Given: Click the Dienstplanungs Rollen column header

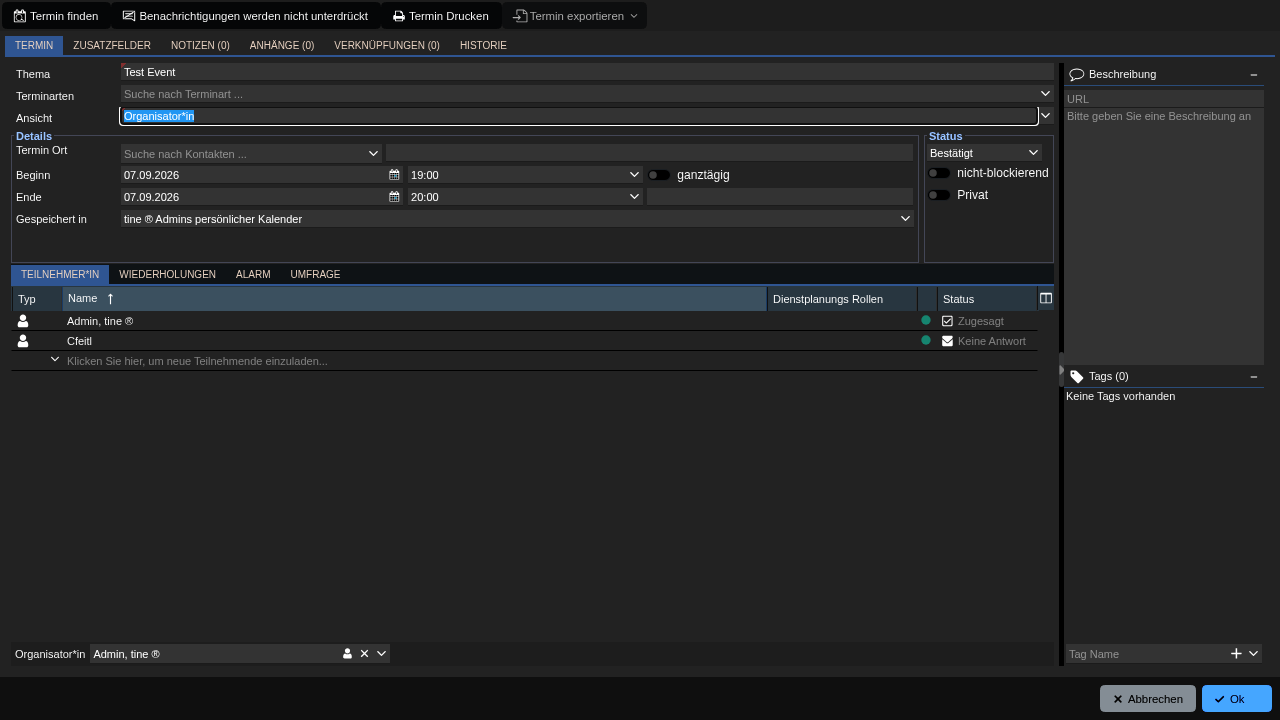Looking at the screenshot, I should (x=842, y=299).
